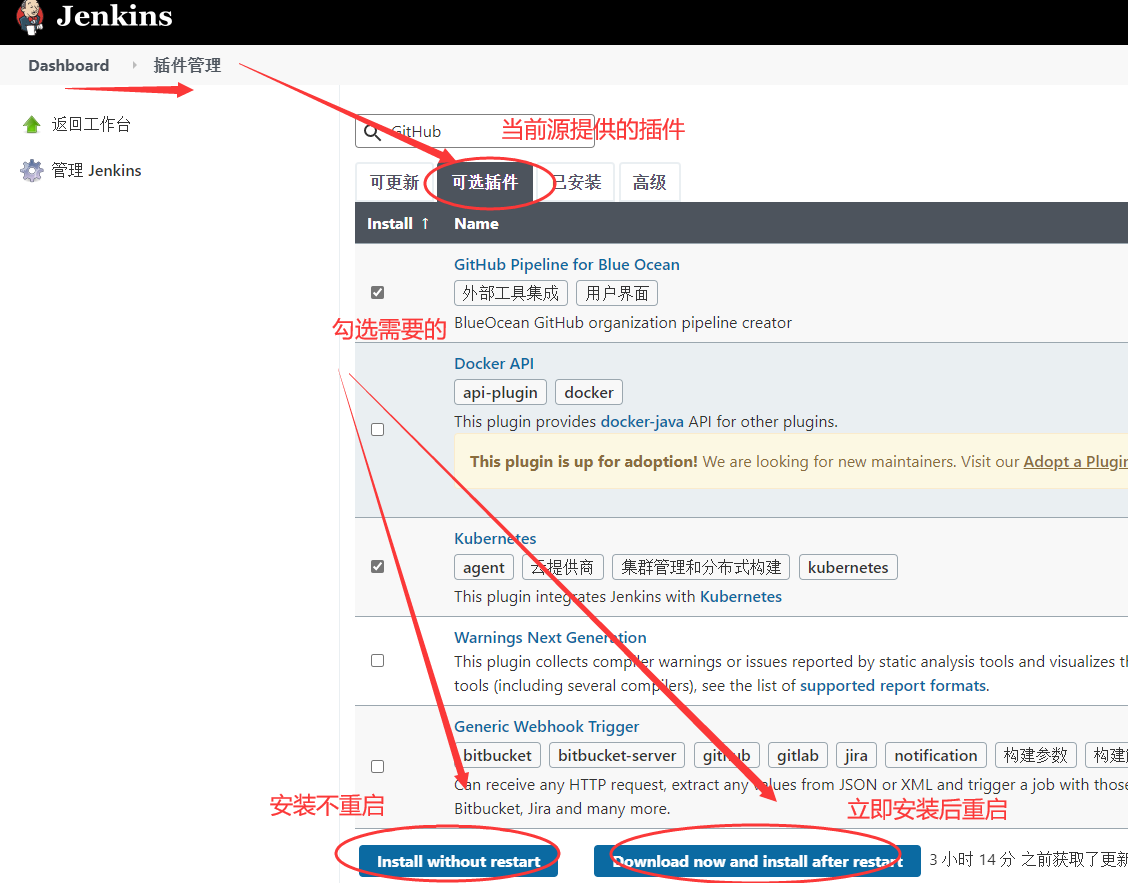Click the github tag under Generic Webhook Trigger
The height and width of the screenshot is (883, 1128).
[726, 755]
